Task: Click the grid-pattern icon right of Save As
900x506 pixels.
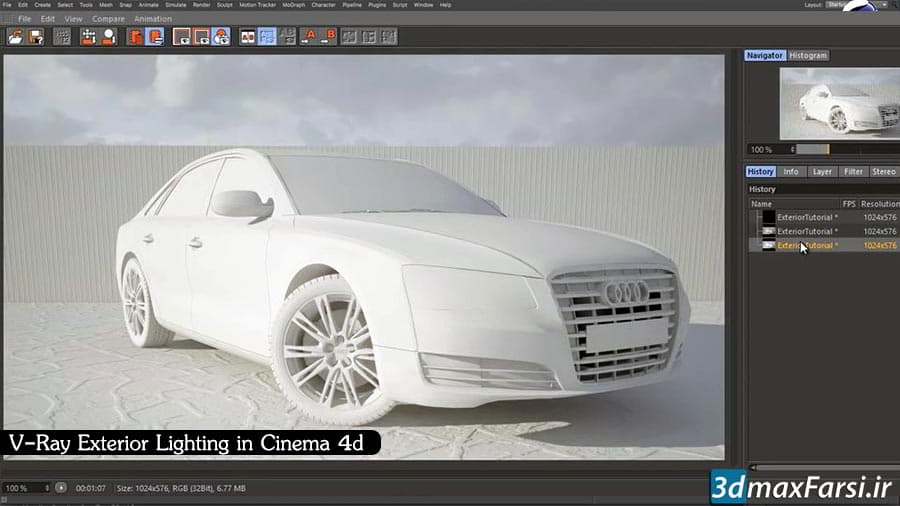Action: [61, 37]
